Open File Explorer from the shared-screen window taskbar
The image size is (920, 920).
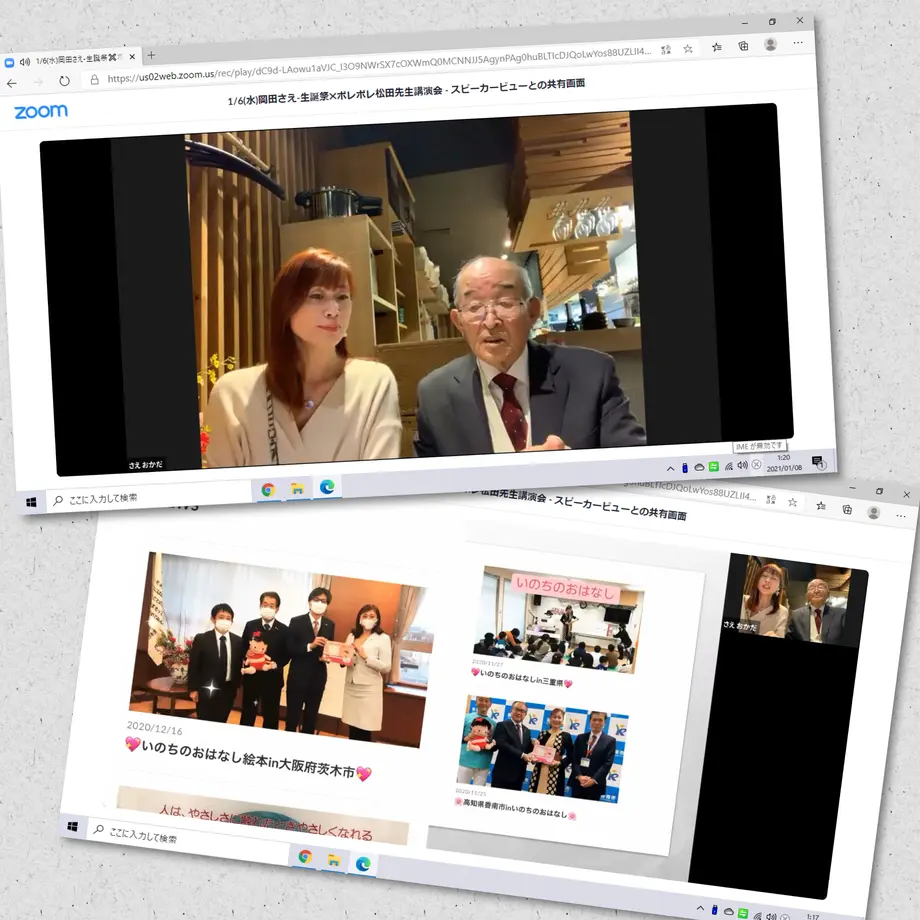334,860
